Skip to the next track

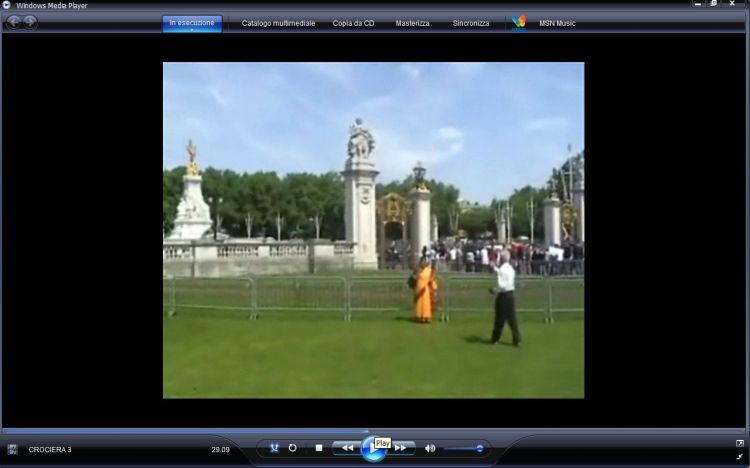tap(400, 448)
